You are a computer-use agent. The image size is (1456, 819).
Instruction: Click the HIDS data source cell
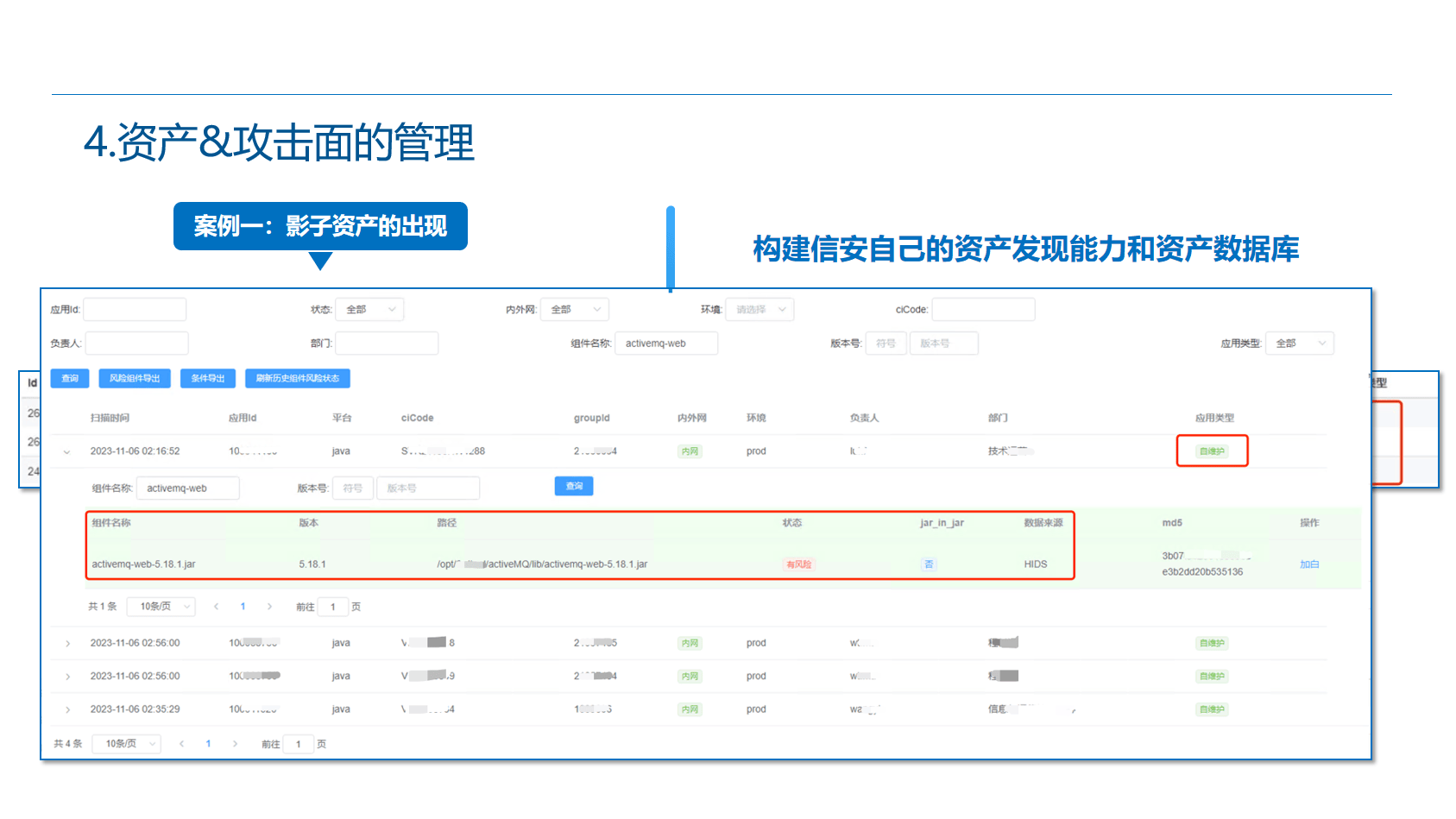coord(1036,564)
